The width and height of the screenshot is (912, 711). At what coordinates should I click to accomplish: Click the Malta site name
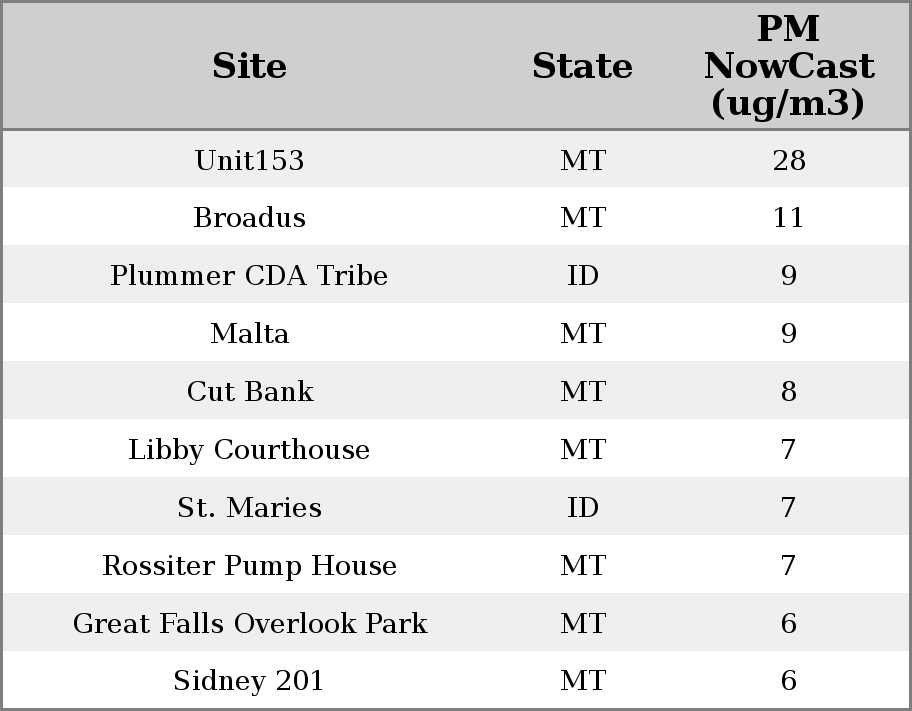[x=249, y=334]
